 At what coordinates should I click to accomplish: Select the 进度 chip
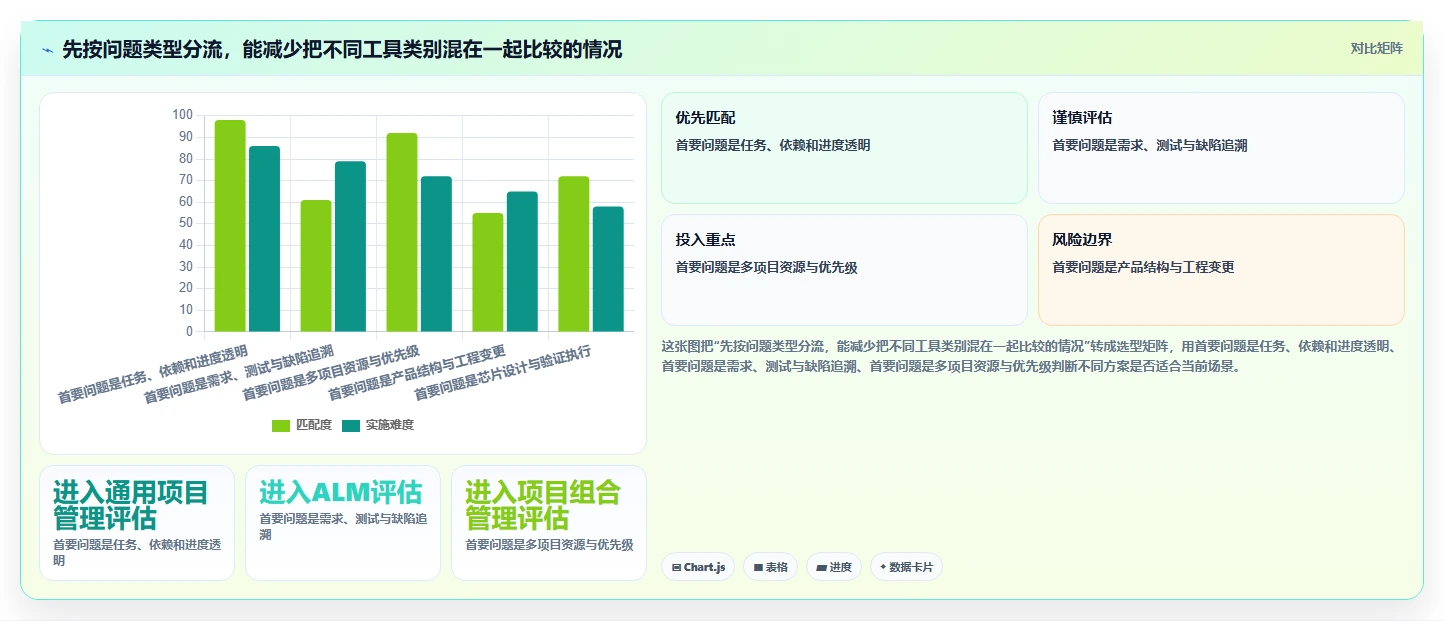point(834,567)
